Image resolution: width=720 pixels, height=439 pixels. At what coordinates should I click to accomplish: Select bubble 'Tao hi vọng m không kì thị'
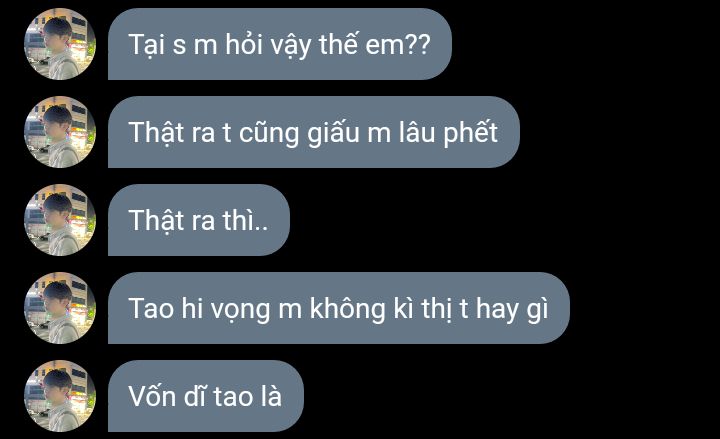click(339, 308)
